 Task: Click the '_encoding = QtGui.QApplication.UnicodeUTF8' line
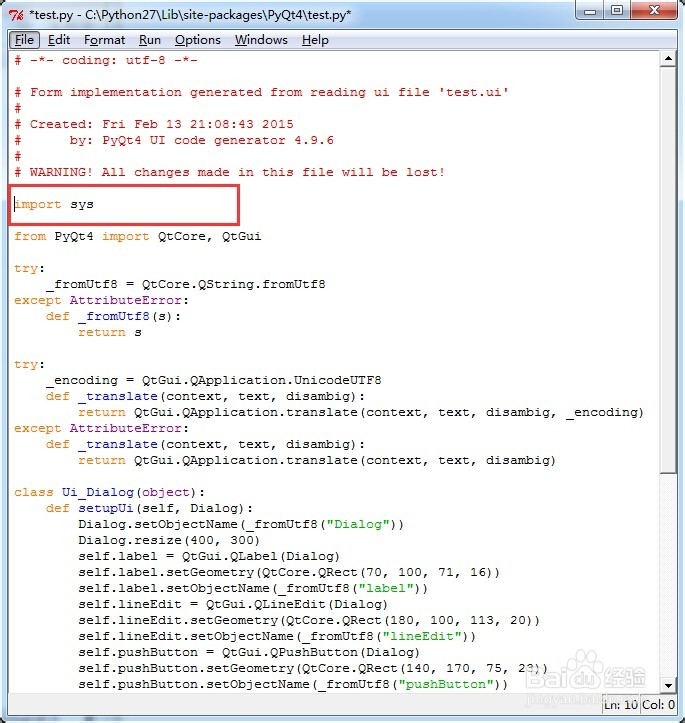(213, 380)
